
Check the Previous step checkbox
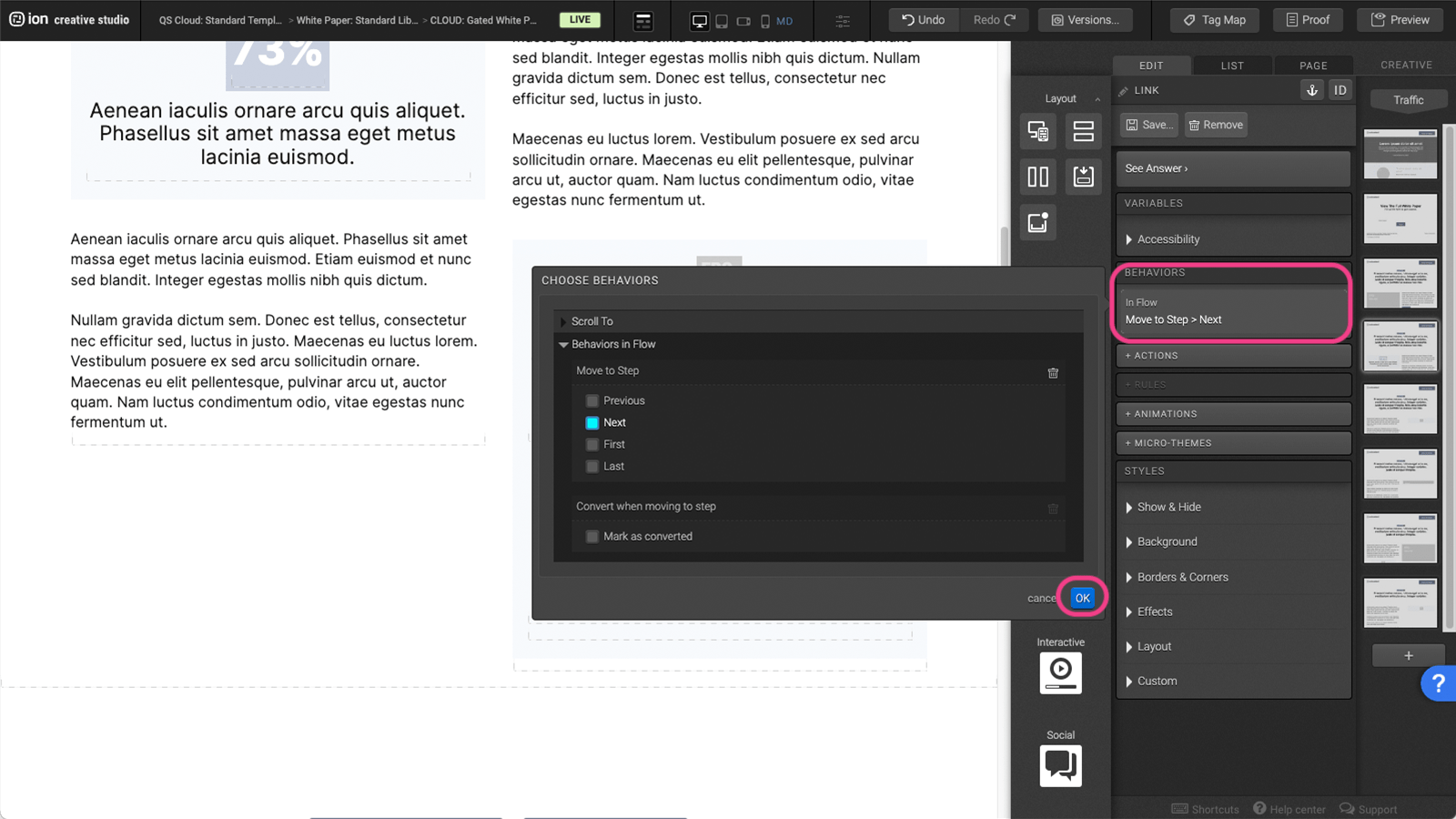click(592, 400)
